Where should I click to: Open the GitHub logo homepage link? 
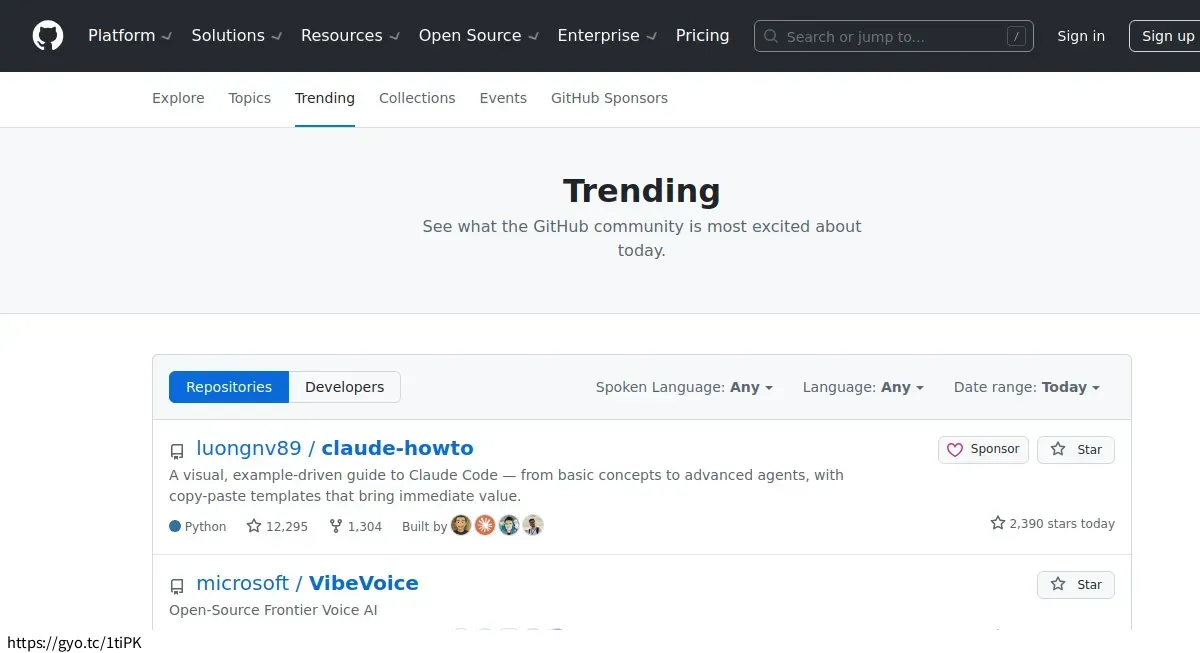pyautogui.click(x=48, y=36)
